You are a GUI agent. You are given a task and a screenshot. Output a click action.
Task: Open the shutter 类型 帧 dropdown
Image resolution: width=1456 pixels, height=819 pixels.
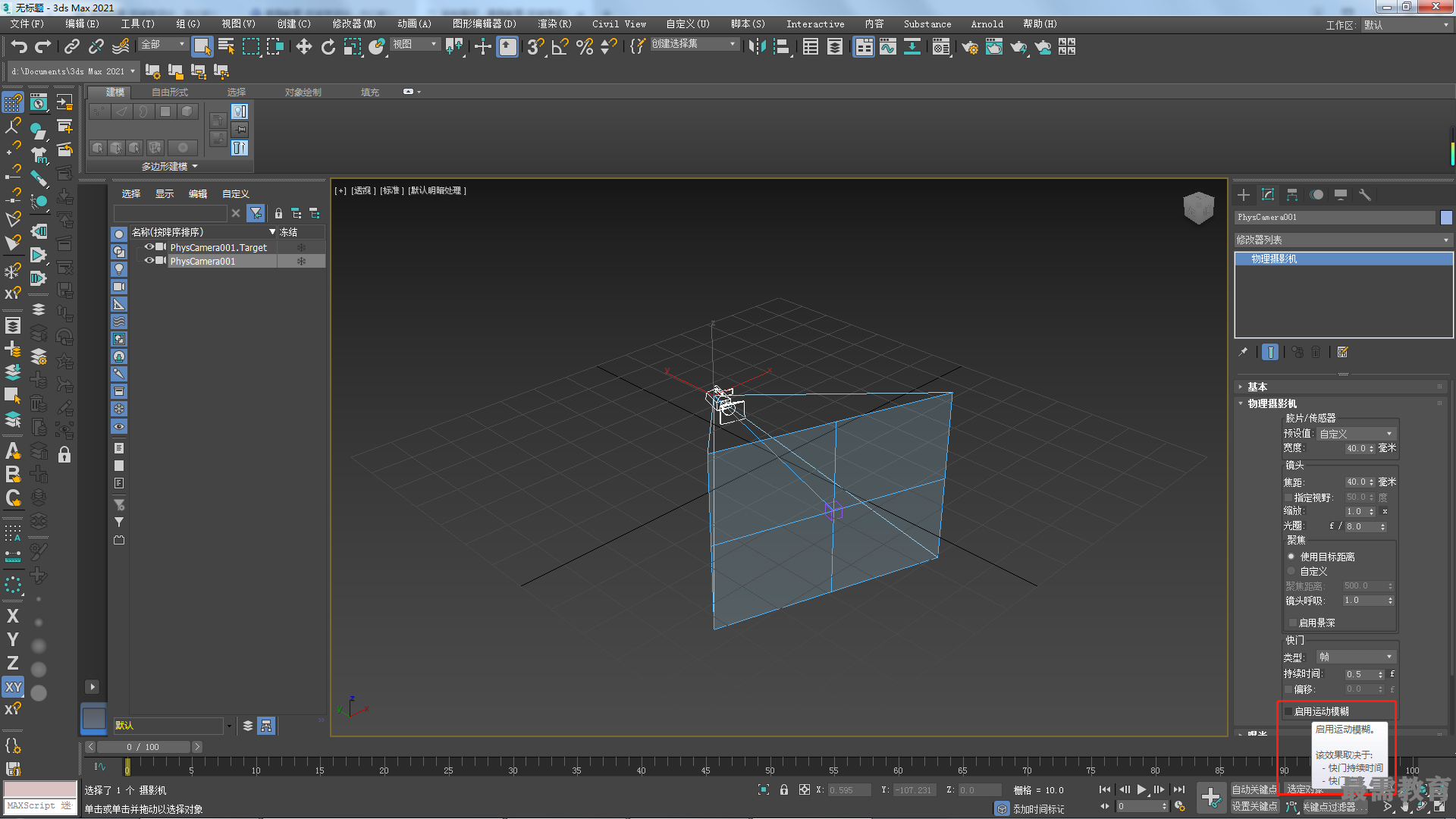(x=1356, y=657)
